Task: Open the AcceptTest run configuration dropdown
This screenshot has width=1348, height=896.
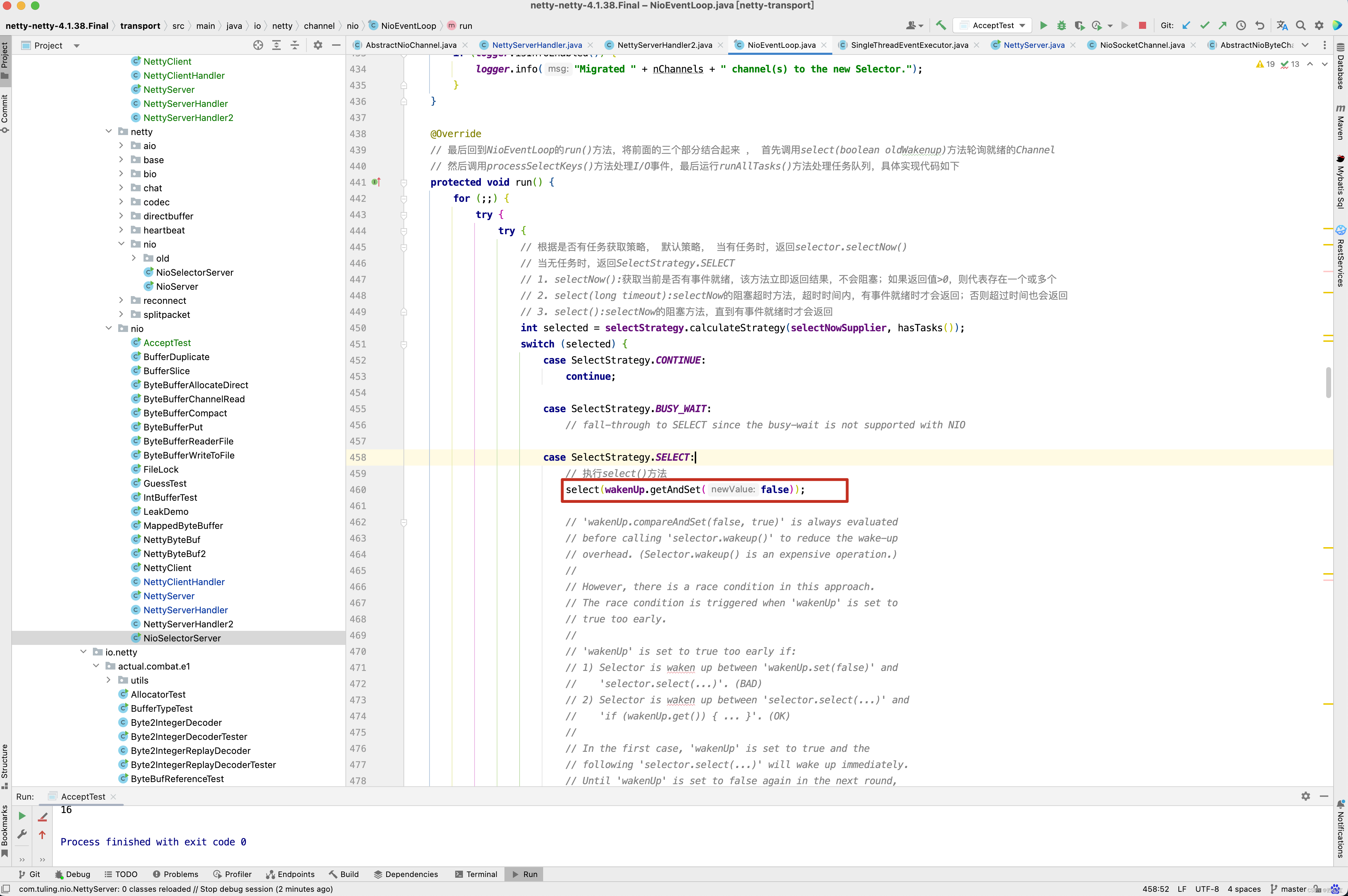Action: click(994, 25)
